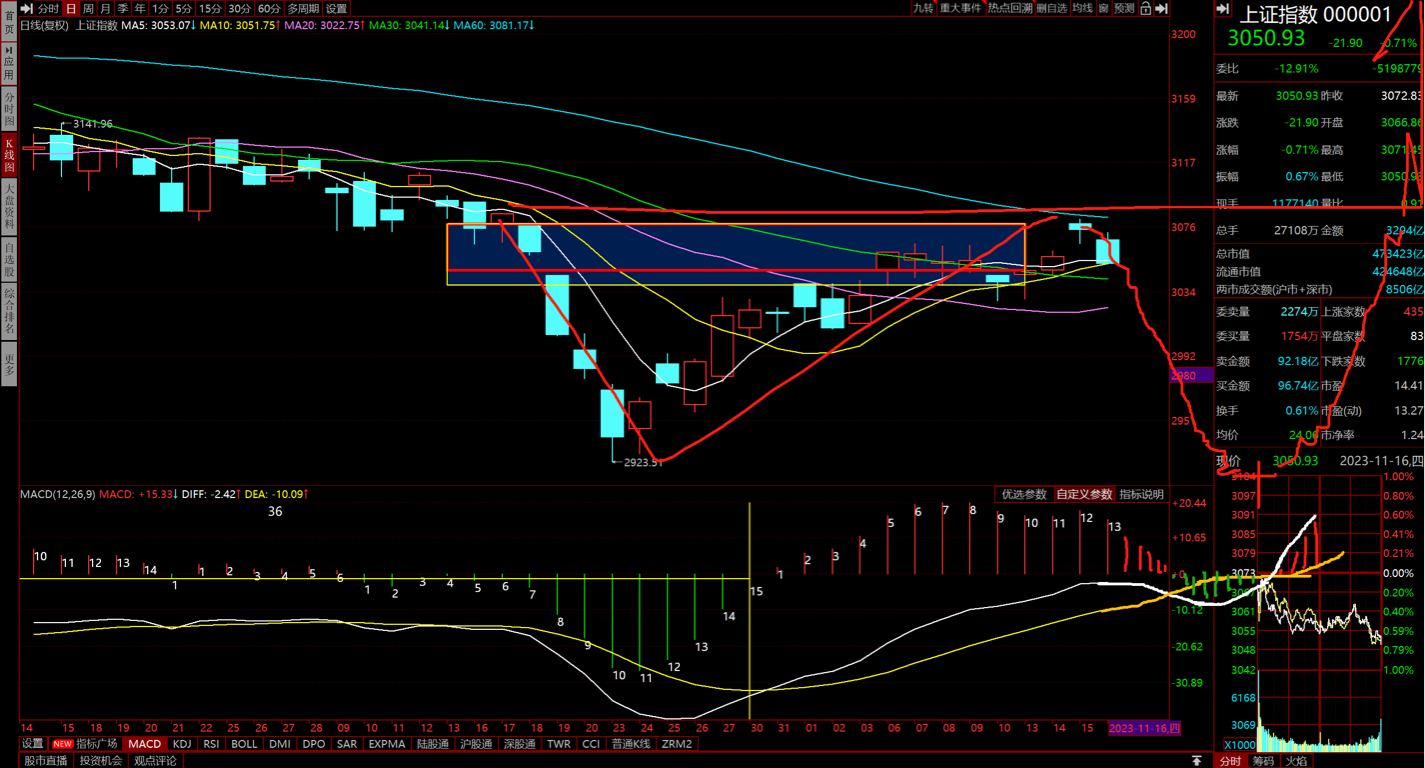Screen dimensions: 1425x768
Task: Open bottom indicator bar 设置
Action: tap(33, 744)
